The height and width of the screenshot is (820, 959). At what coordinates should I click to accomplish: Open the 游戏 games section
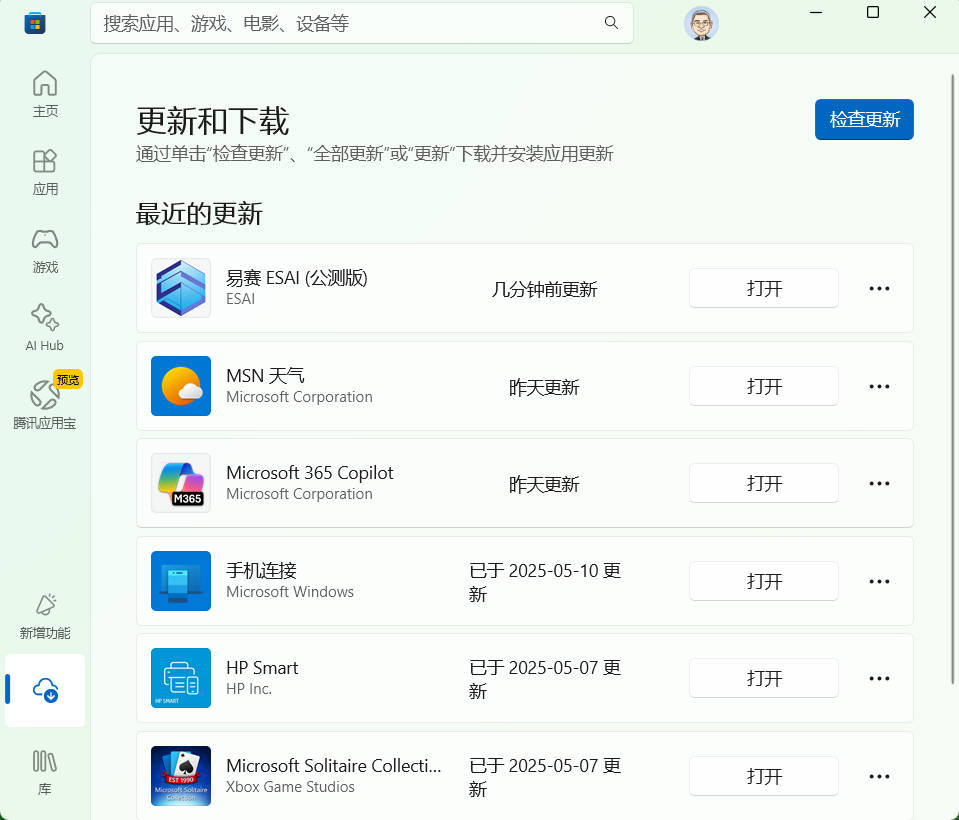point(45,251)
